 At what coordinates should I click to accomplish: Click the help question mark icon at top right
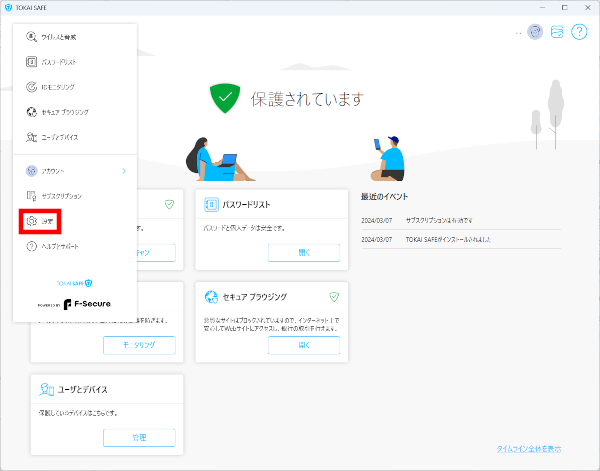point(579,32)
